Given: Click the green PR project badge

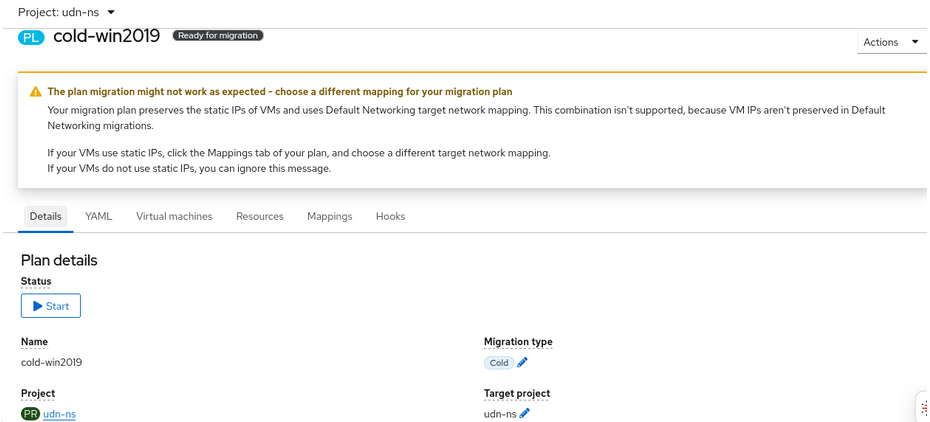Looking at the screenshot, I should [x=30, y=414].
